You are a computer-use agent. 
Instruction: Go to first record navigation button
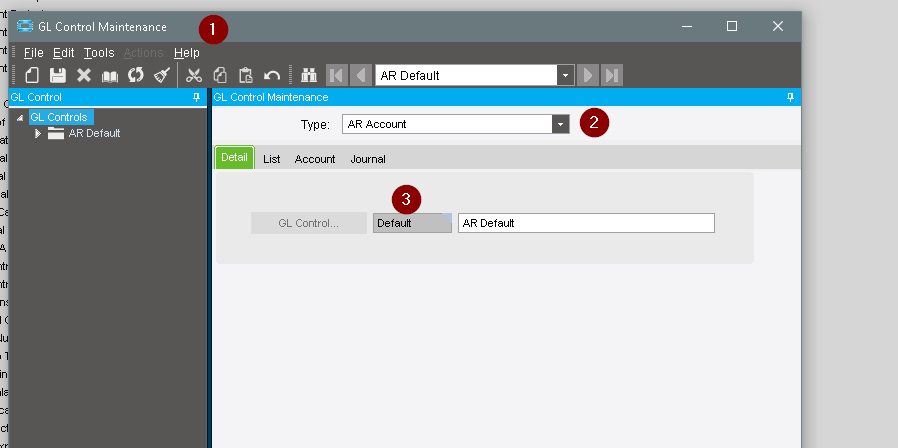pyautogui.click(x=337, y=75)
